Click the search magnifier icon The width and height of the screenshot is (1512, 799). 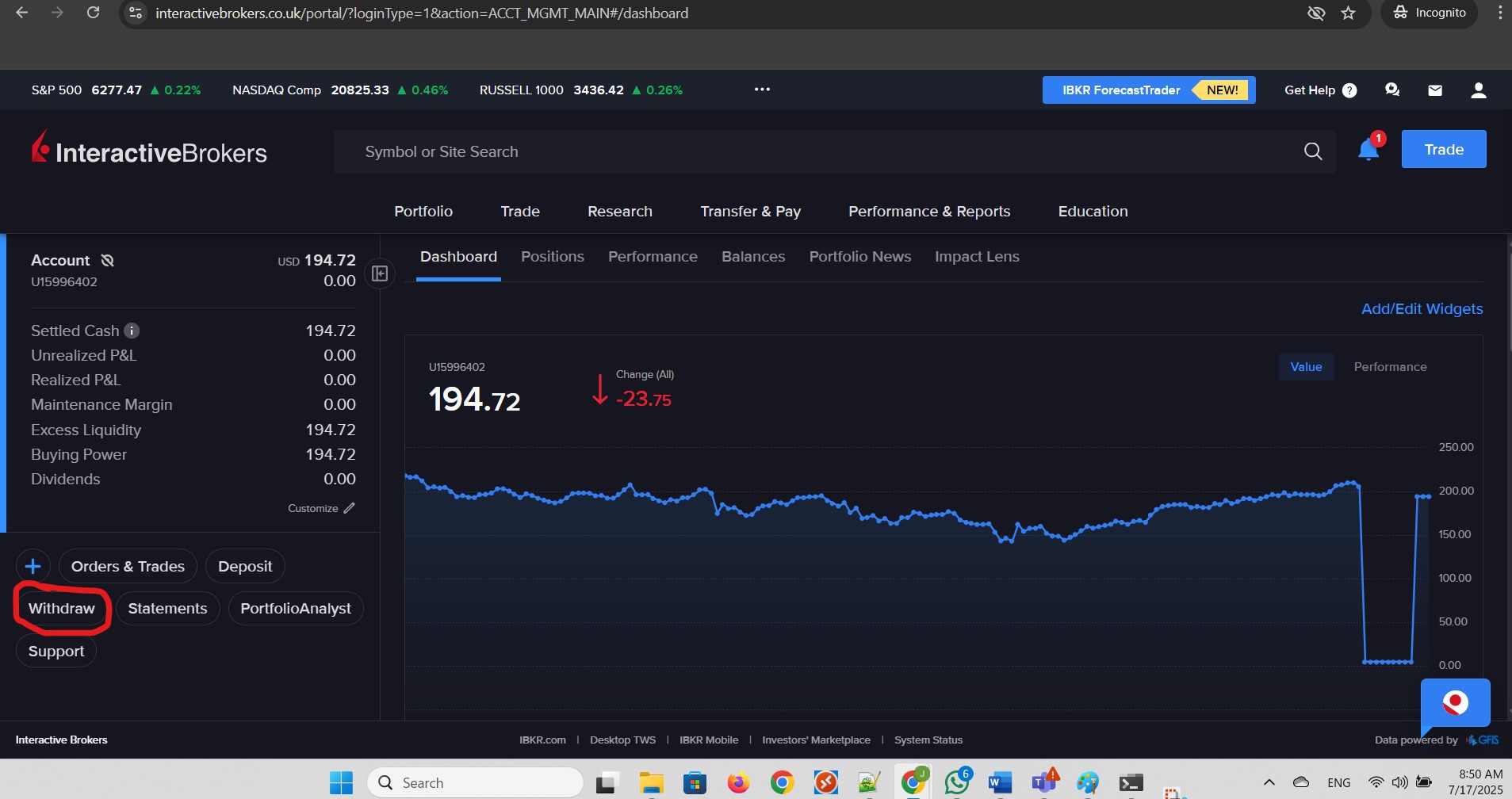(x=1313, y=151)
